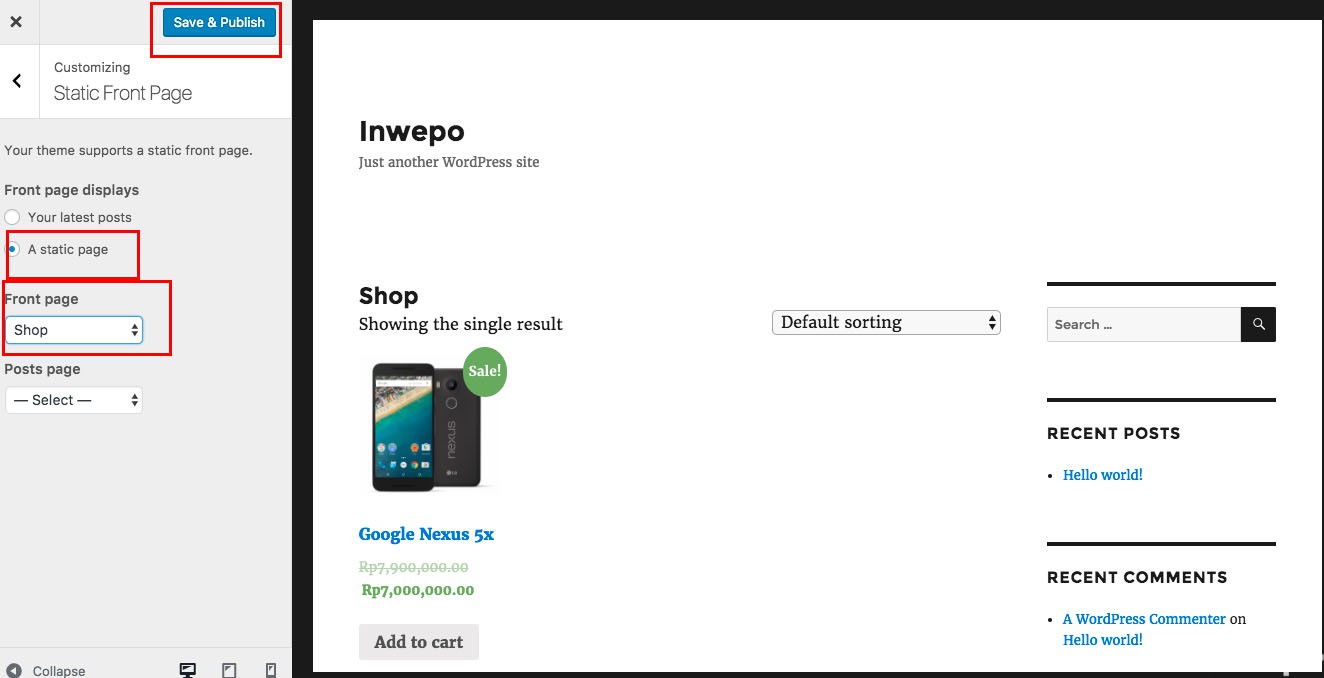Click the Save & Publish button

tap(219, 22)
